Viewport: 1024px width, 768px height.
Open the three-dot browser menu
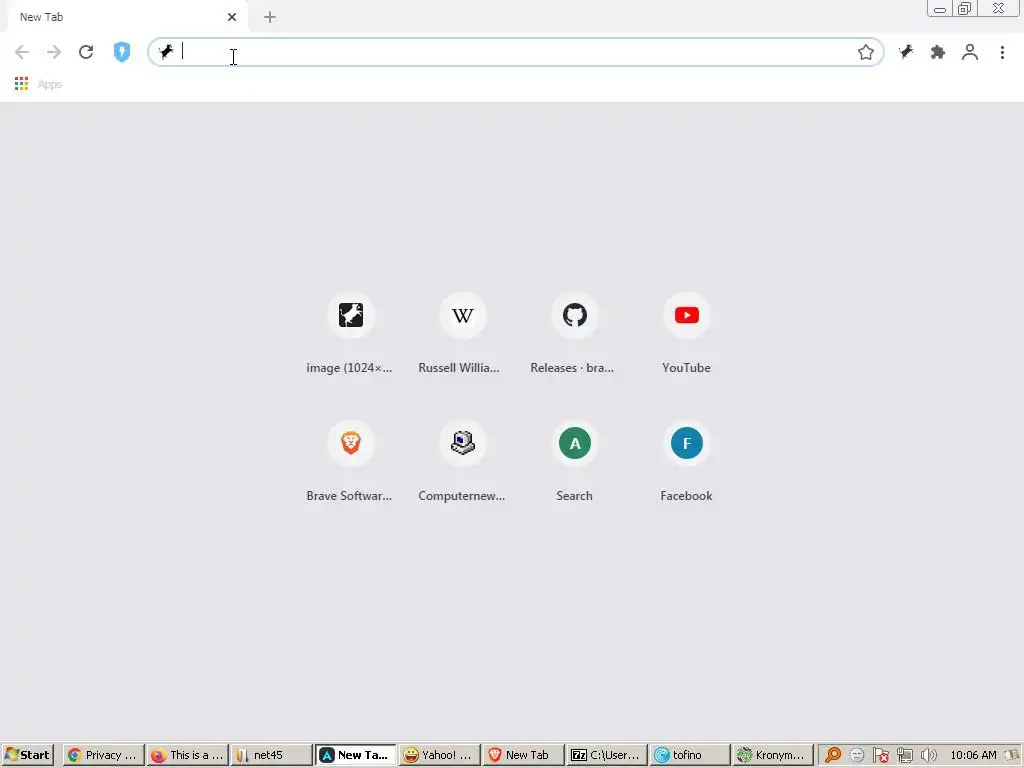1002,52
